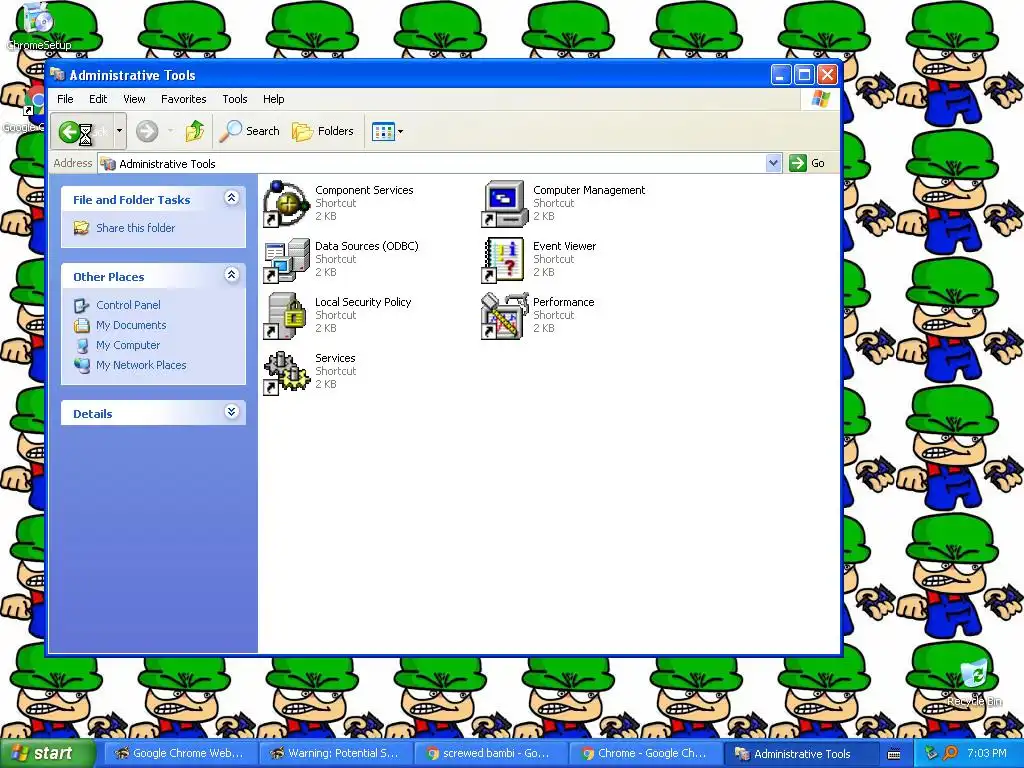
Task: Select the Event Viewer icon
Action: 504,260
